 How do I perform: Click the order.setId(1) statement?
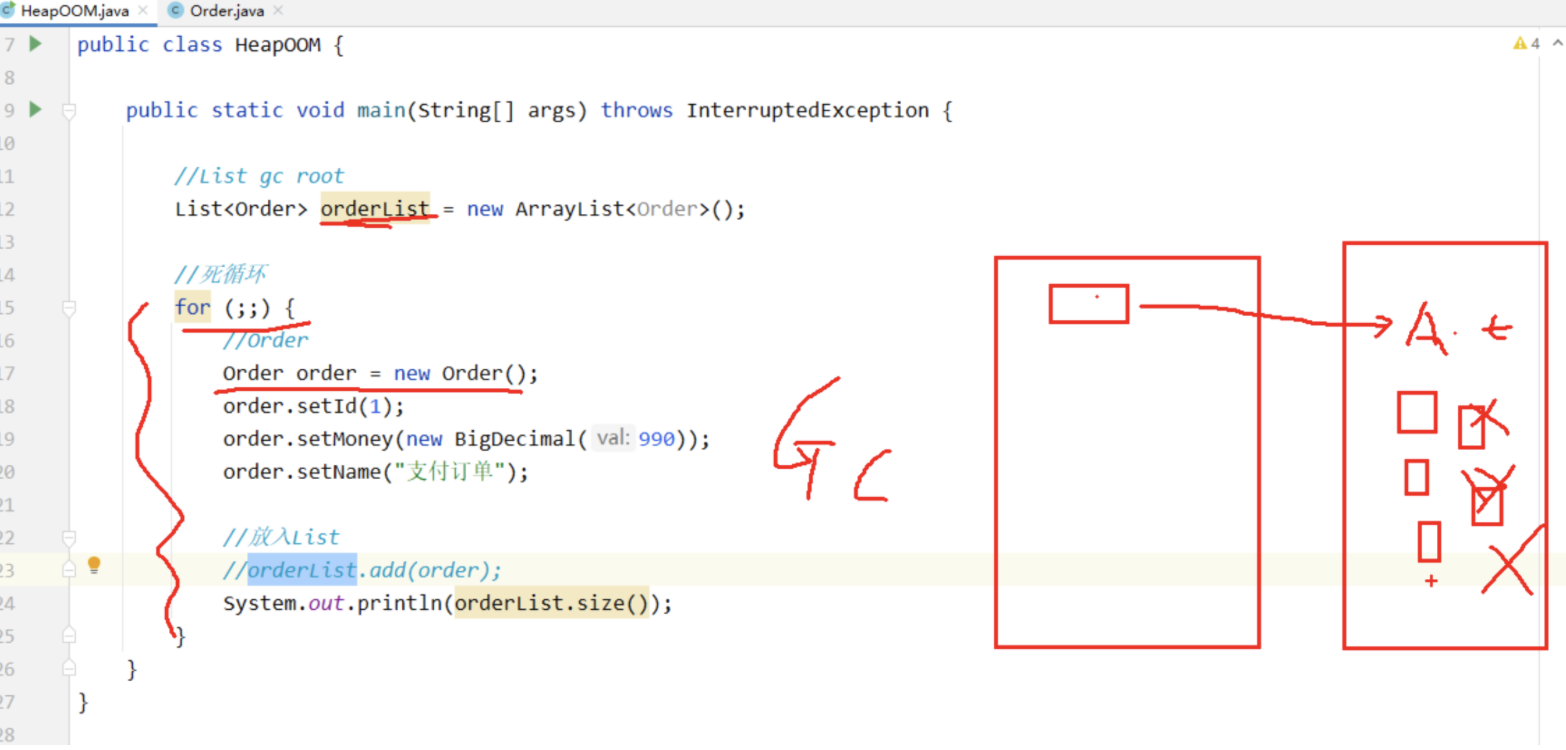coord(314,407)
